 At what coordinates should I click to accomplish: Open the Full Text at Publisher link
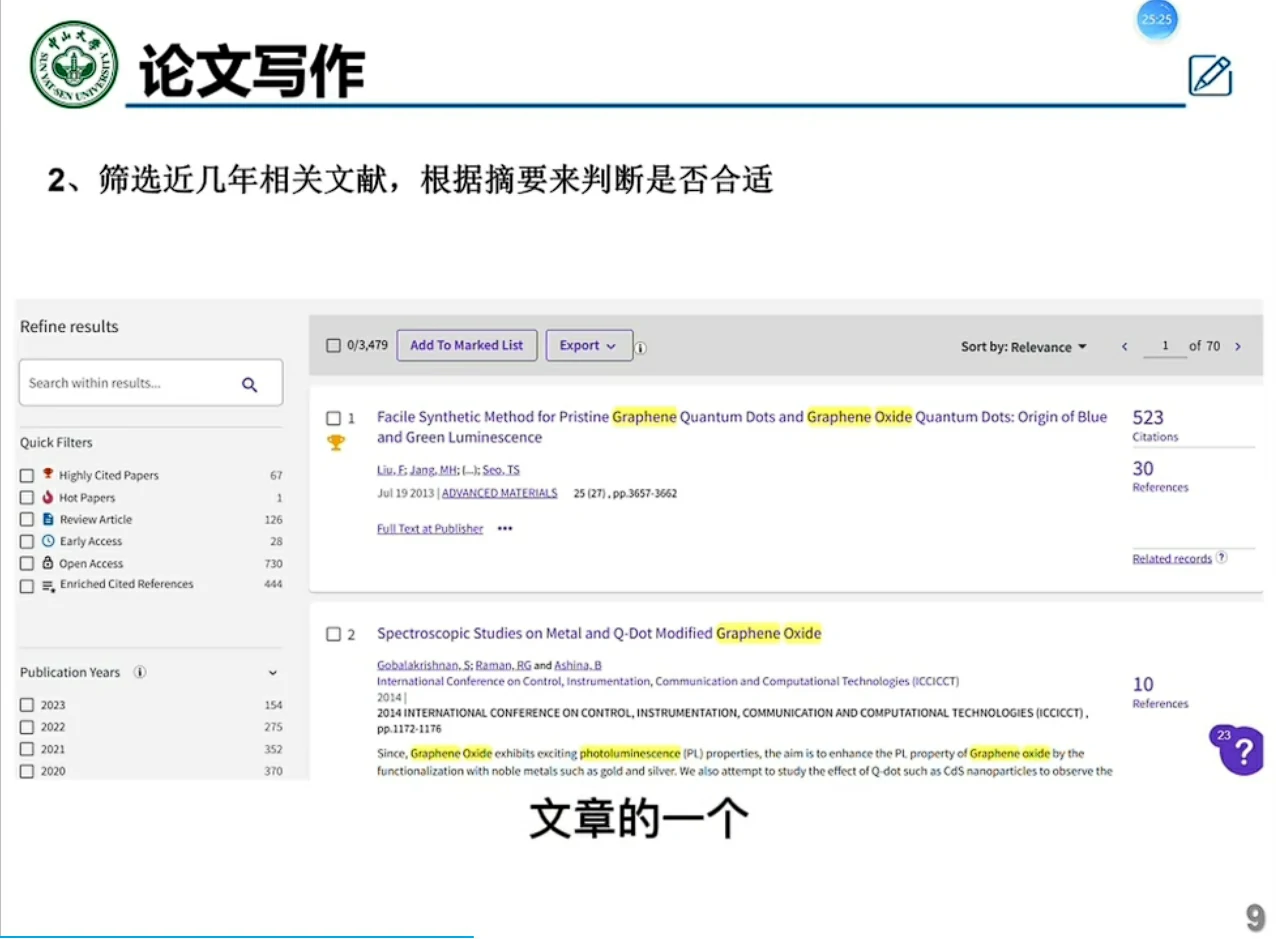[x=429, y=529]
